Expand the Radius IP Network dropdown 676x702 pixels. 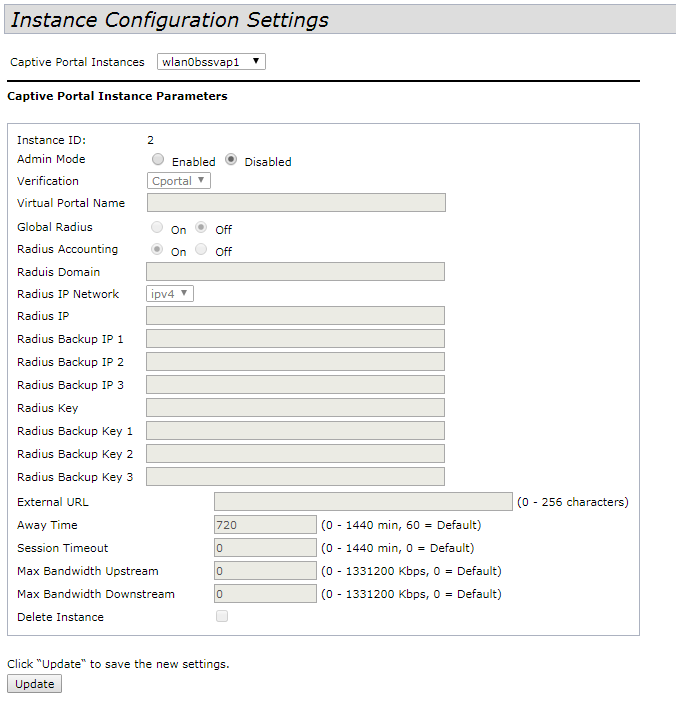[170, 294]
